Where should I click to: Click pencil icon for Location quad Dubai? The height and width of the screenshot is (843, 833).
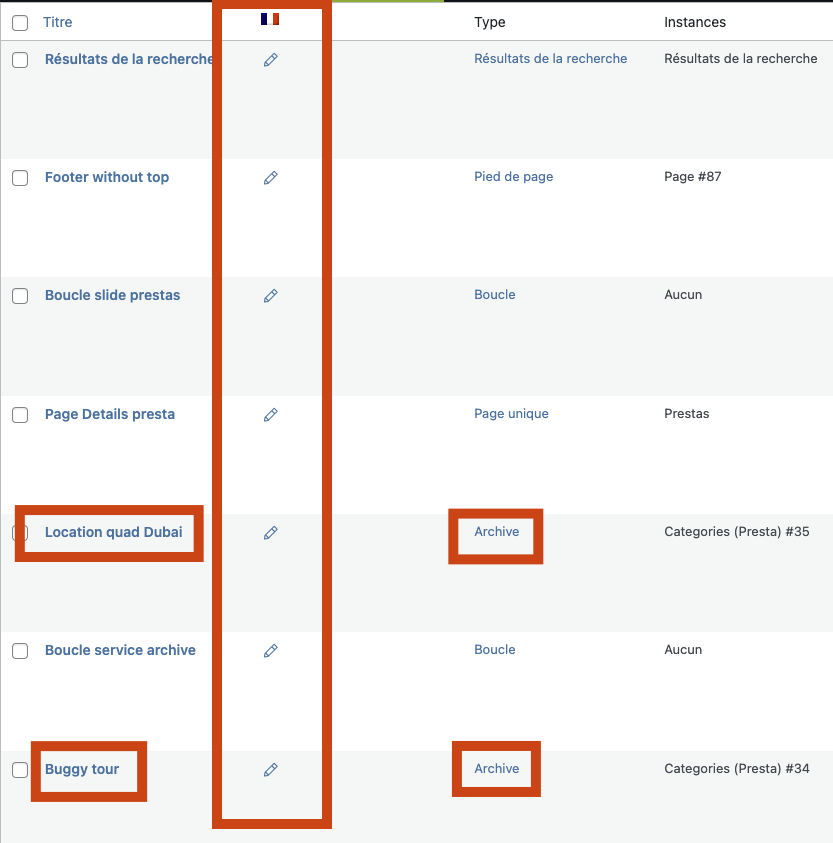pyautogui.click(x=270, y=533)
